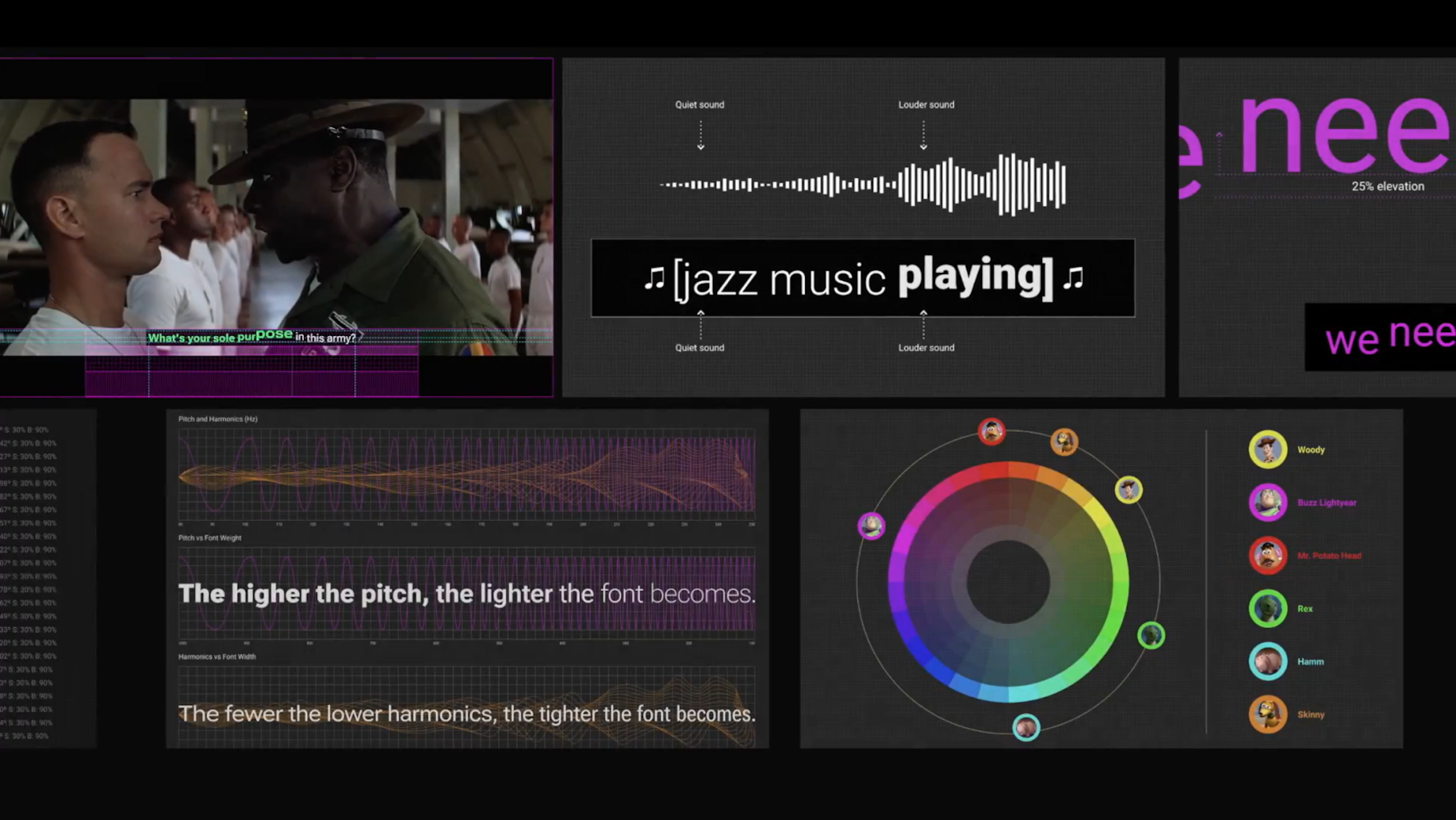
Task: Click the red-ringed marker atop the color wheel
Action: click(992, 431)
